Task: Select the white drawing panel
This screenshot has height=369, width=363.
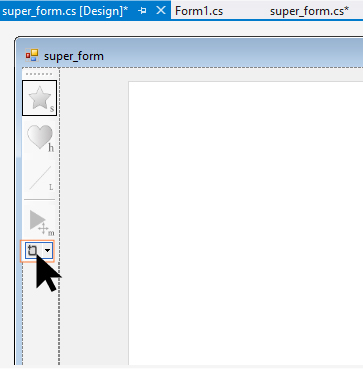Action: (x=246, y=223)
